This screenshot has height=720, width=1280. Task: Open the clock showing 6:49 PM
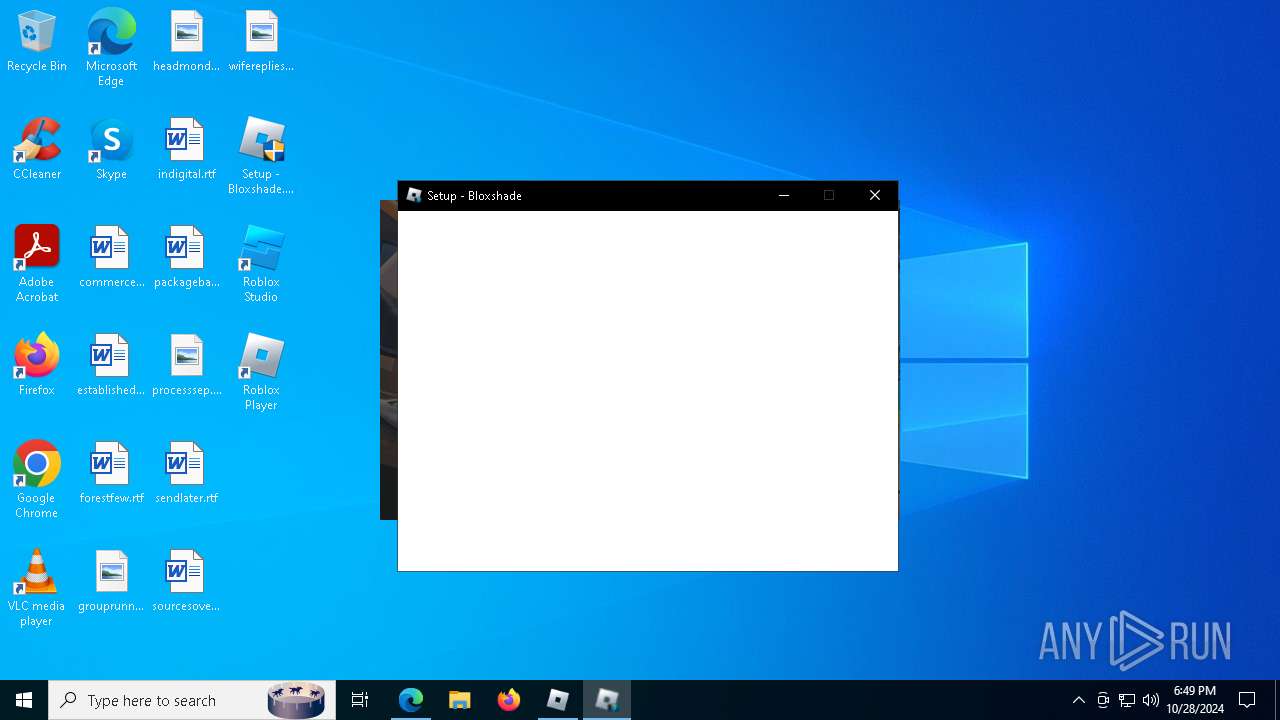(x=1195, y=700)
